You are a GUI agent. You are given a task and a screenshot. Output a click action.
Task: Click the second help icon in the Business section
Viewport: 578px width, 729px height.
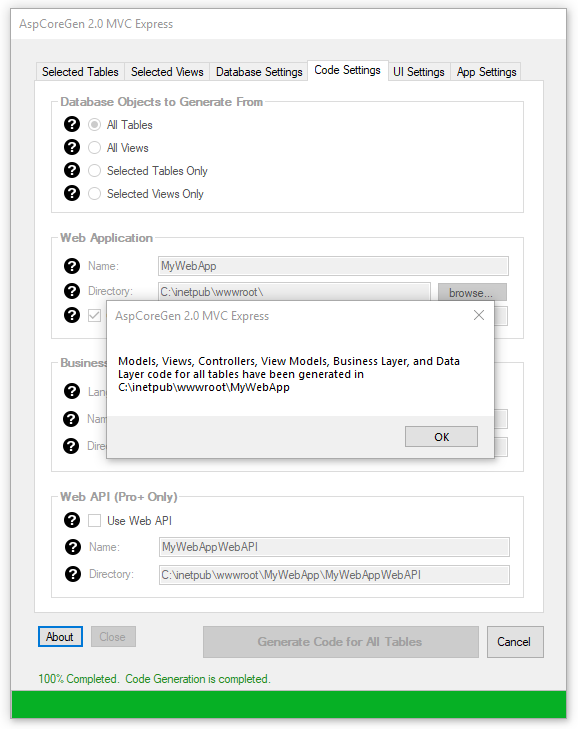pyautogui.click(x=71, y=419)
